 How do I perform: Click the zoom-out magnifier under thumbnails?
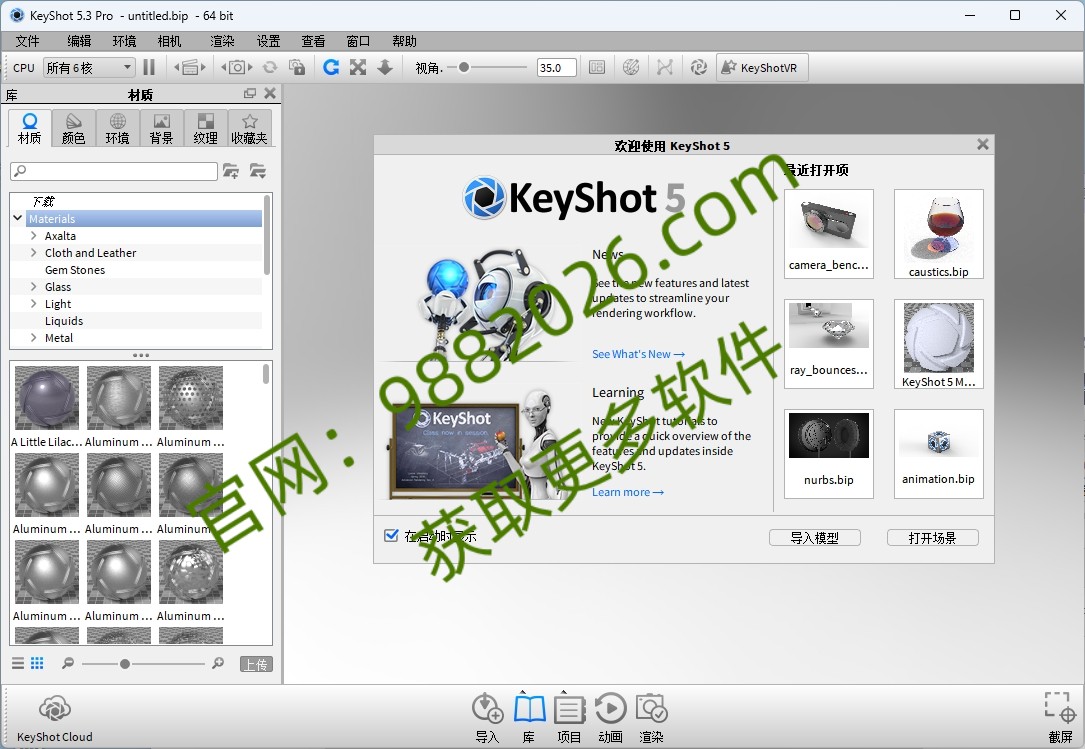68,663
